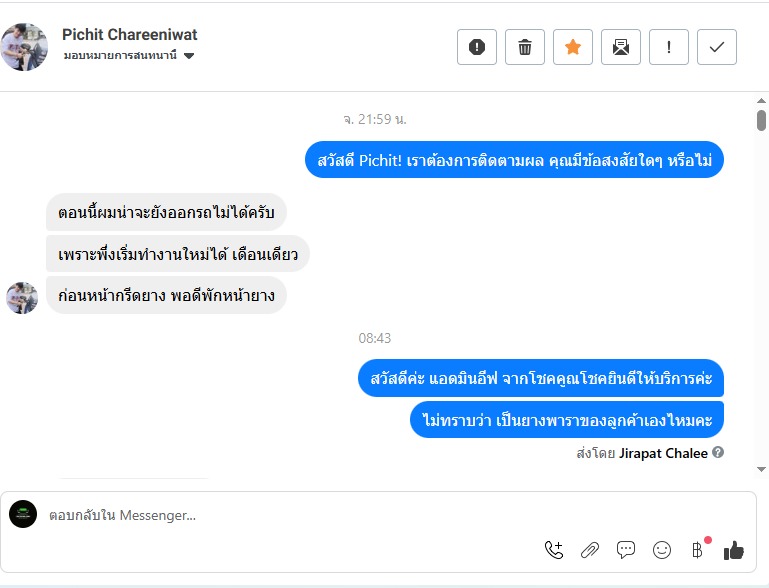Open the emoji picker smiley icon
The width and height of the screenshot is (769, 588).
(x=661, y=549)
